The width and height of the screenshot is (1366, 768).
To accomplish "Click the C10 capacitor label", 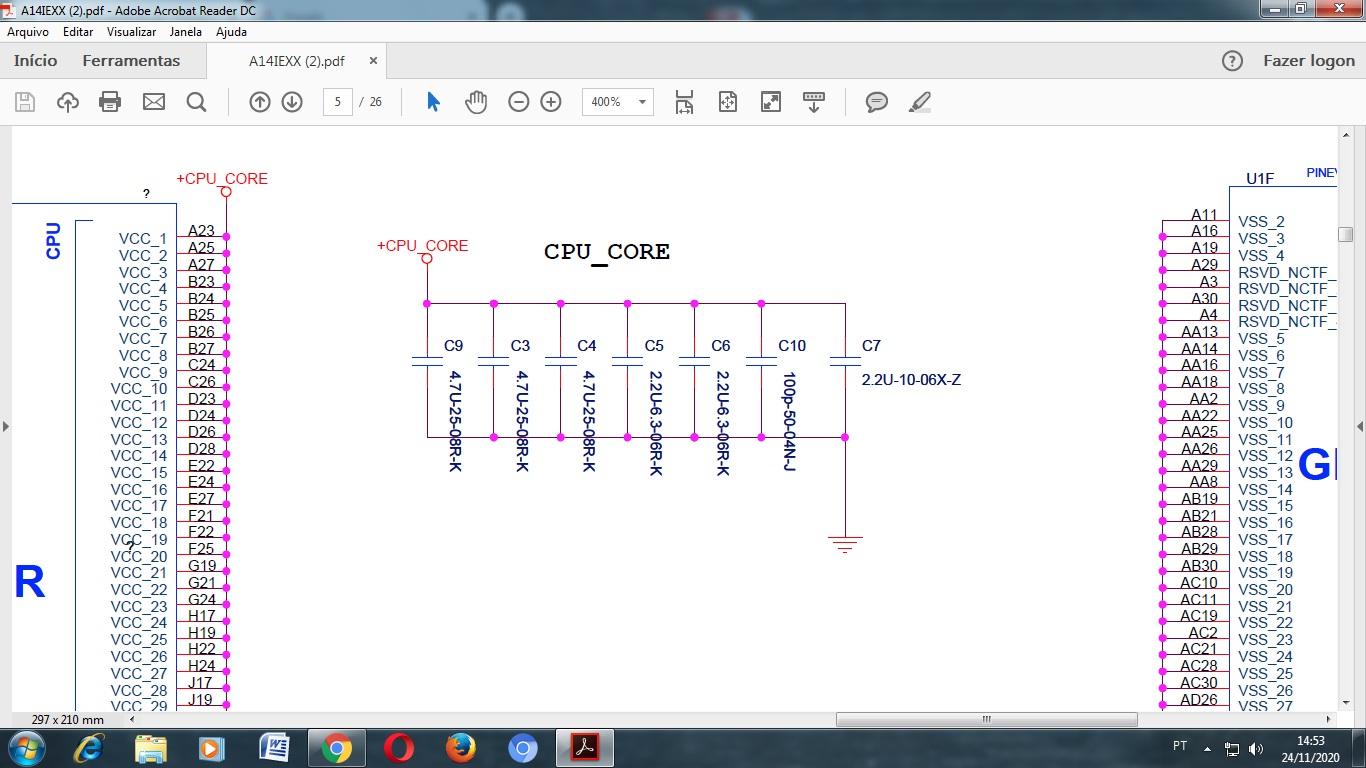I will tap(792, 346).
